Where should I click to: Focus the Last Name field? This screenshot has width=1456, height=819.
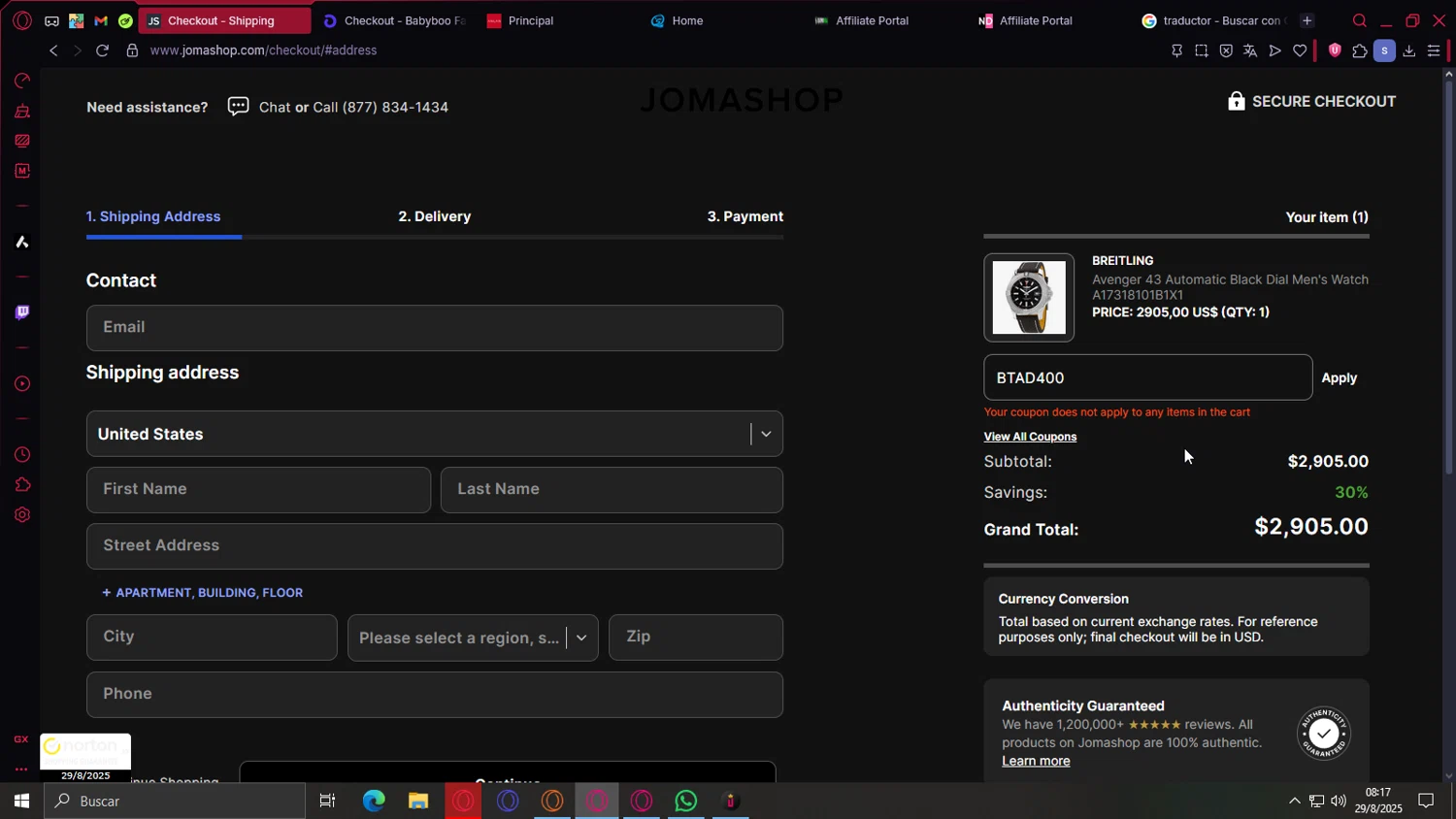coord(612,490)
